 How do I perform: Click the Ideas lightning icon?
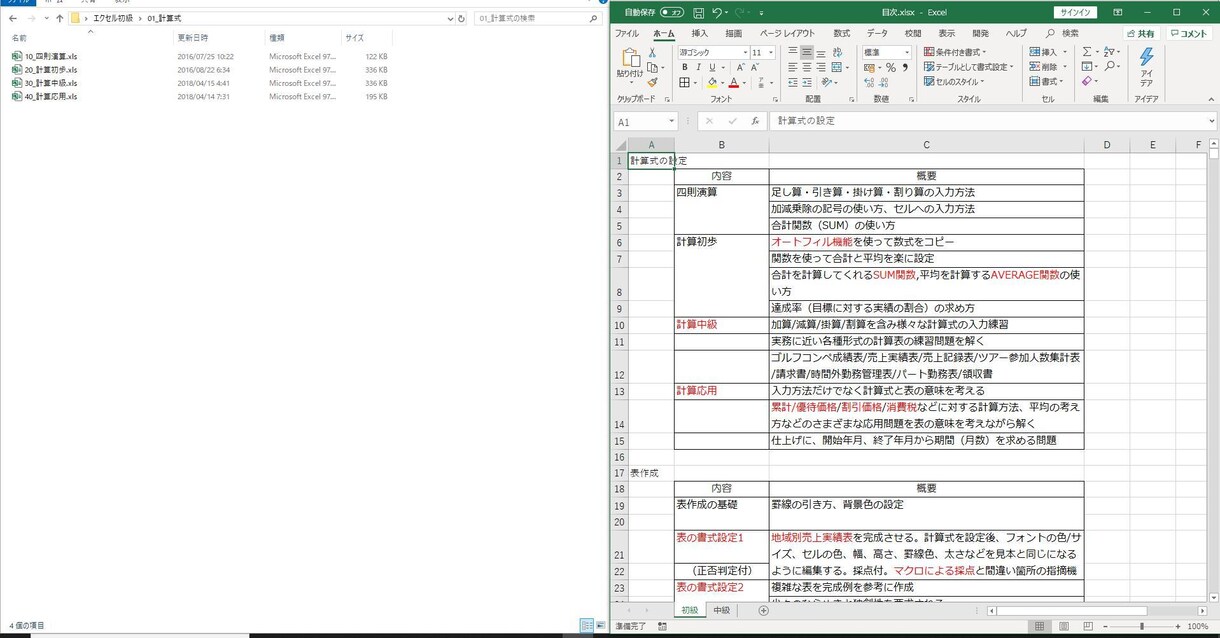tap(1146, 58)
